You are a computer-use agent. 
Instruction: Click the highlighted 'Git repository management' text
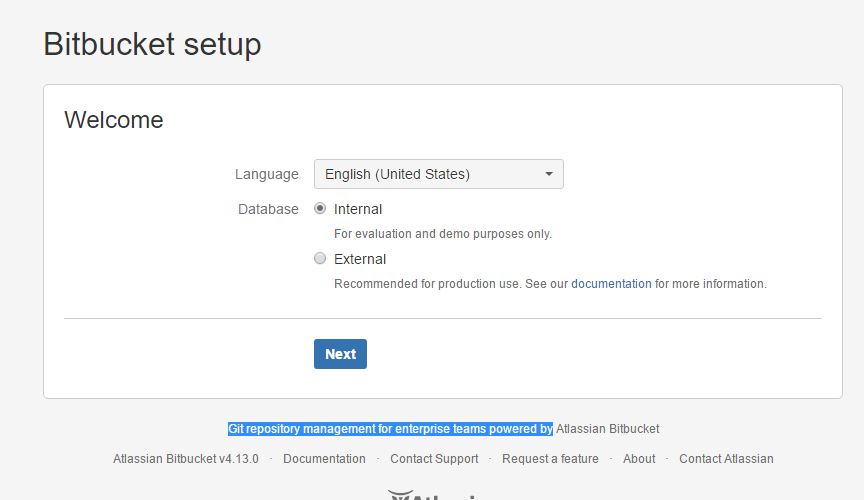[390, 429]
